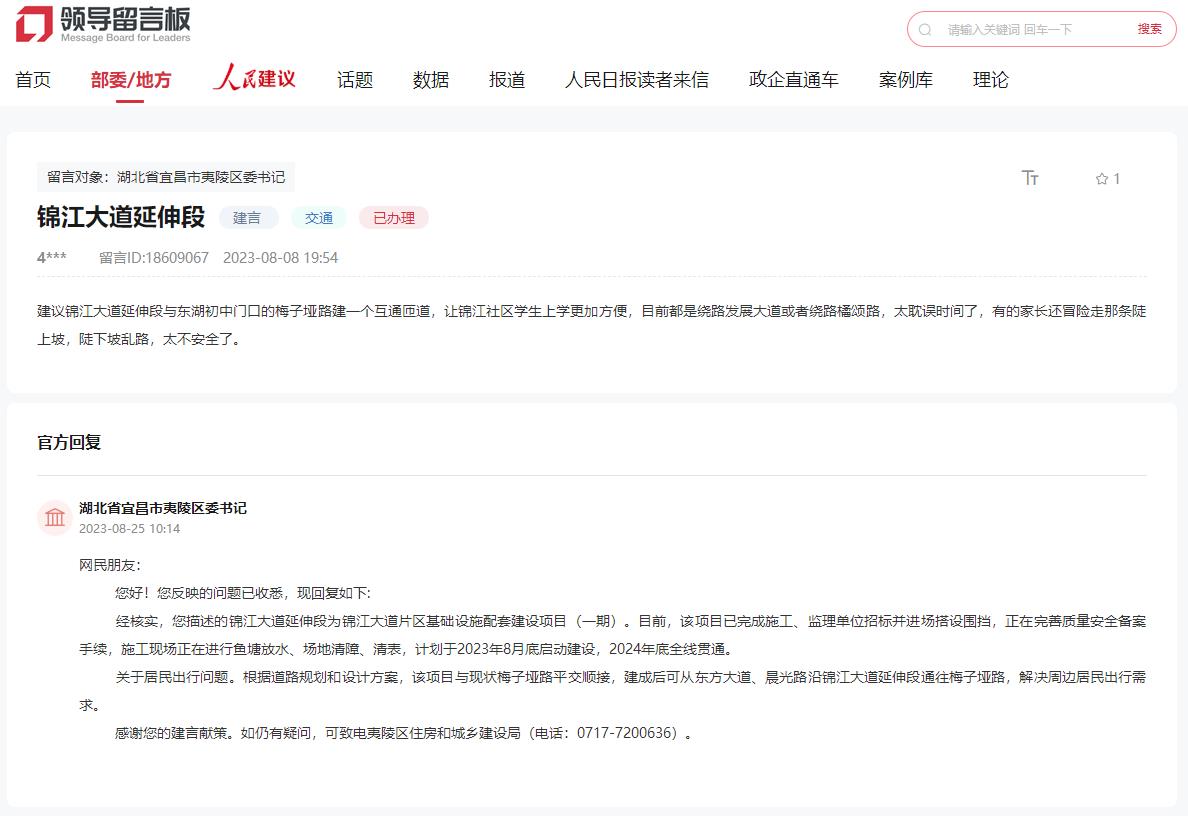Open the font size Tt control
1188x816 pixels.
tap(1031, 178)
